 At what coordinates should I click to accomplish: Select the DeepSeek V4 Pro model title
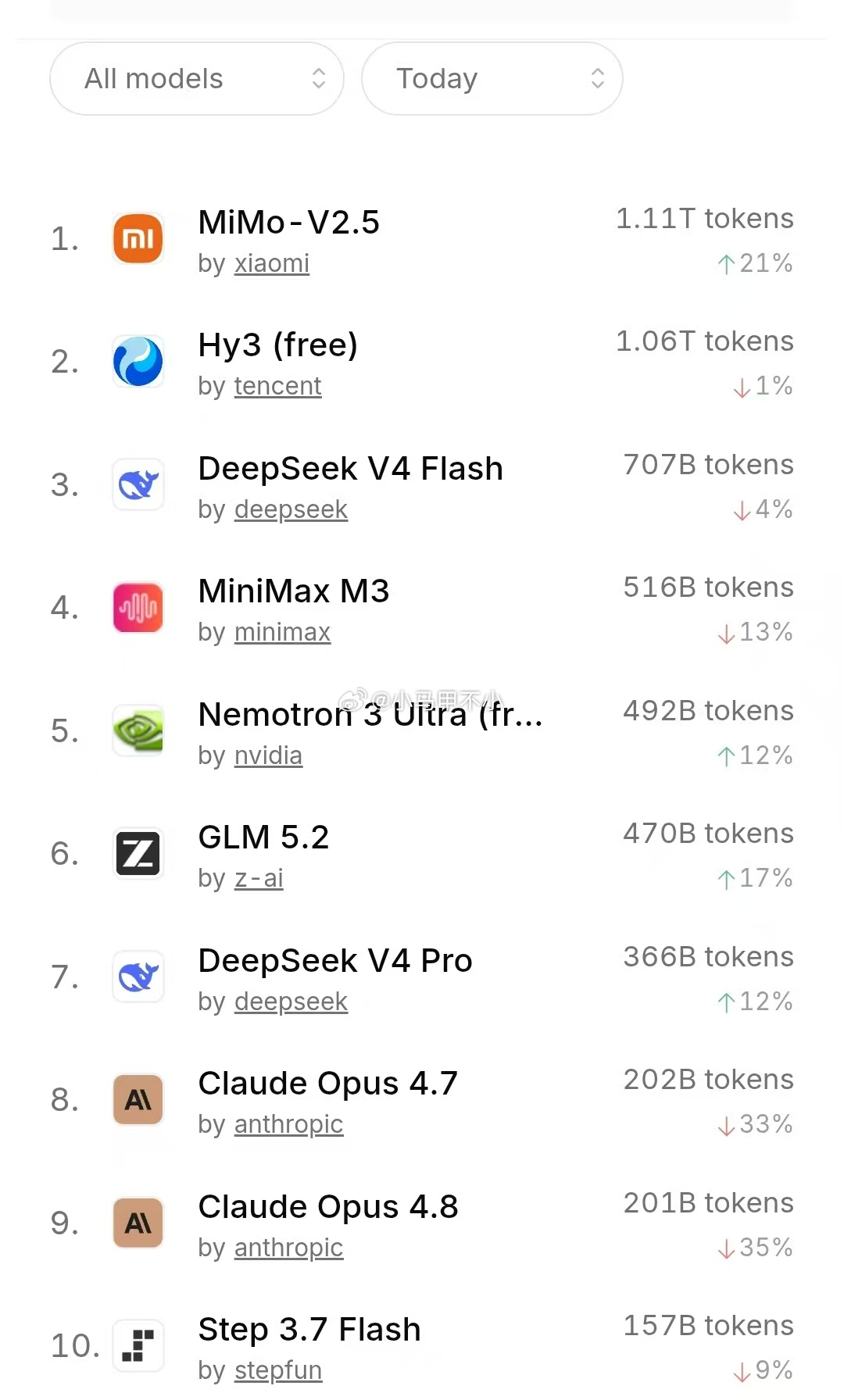click(335, 961)
